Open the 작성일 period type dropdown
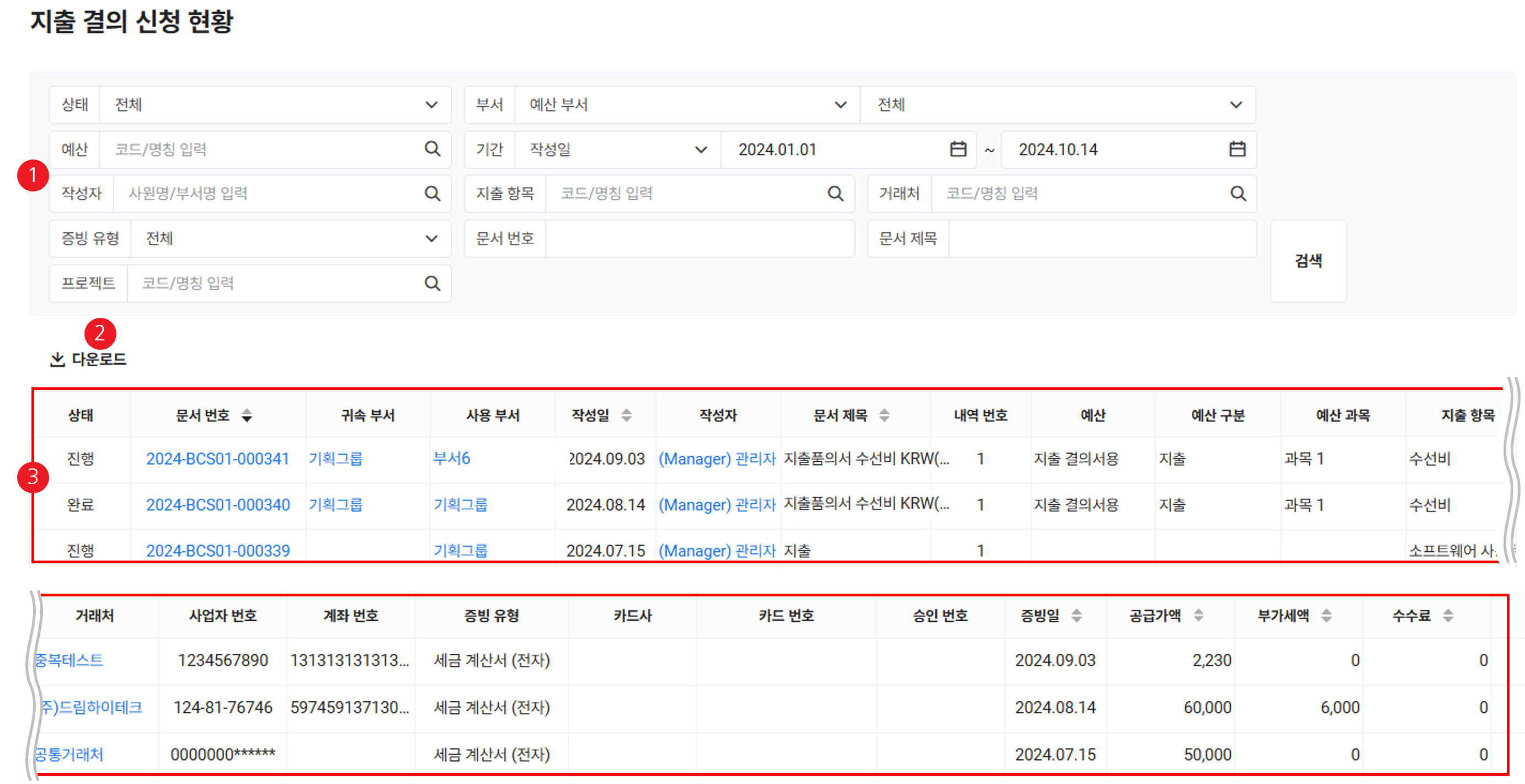The width and height of the screenshot is (1525, 784). 700,150
